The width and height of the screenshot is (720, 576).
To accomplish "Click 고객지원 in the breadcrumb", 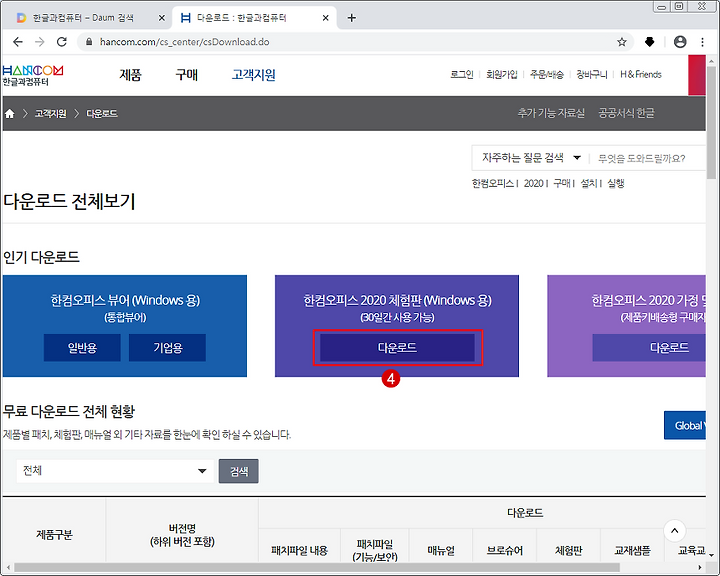I will pyautogui.click(x=51, y=113).
